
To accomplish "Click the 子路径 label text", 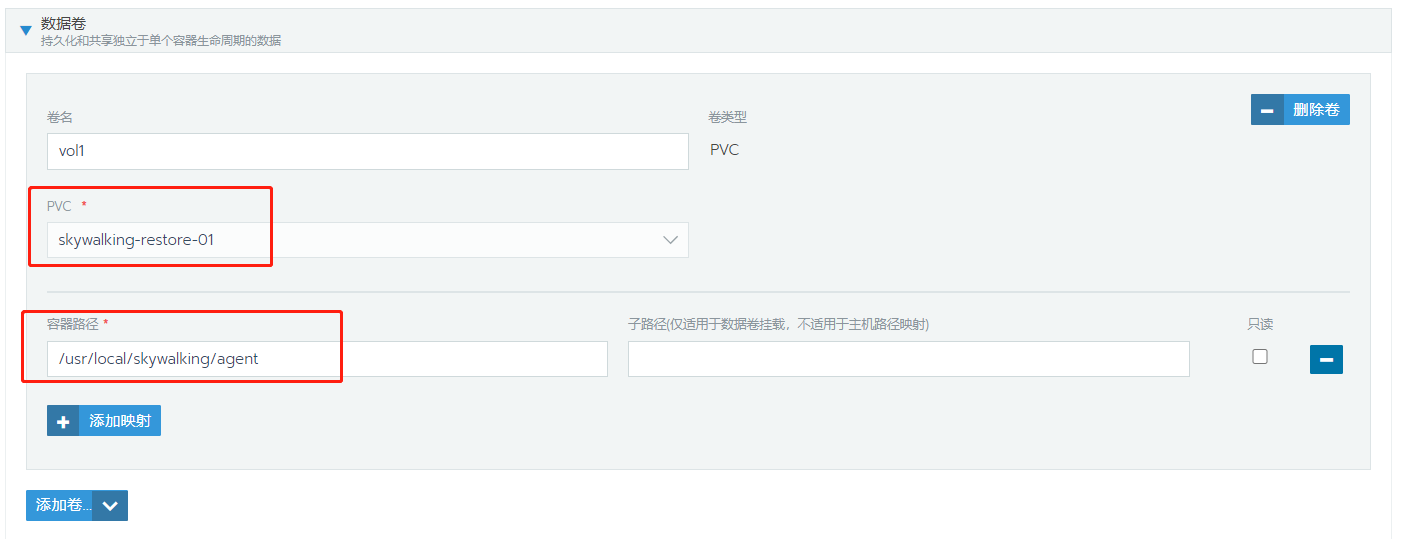I will 778,324.
